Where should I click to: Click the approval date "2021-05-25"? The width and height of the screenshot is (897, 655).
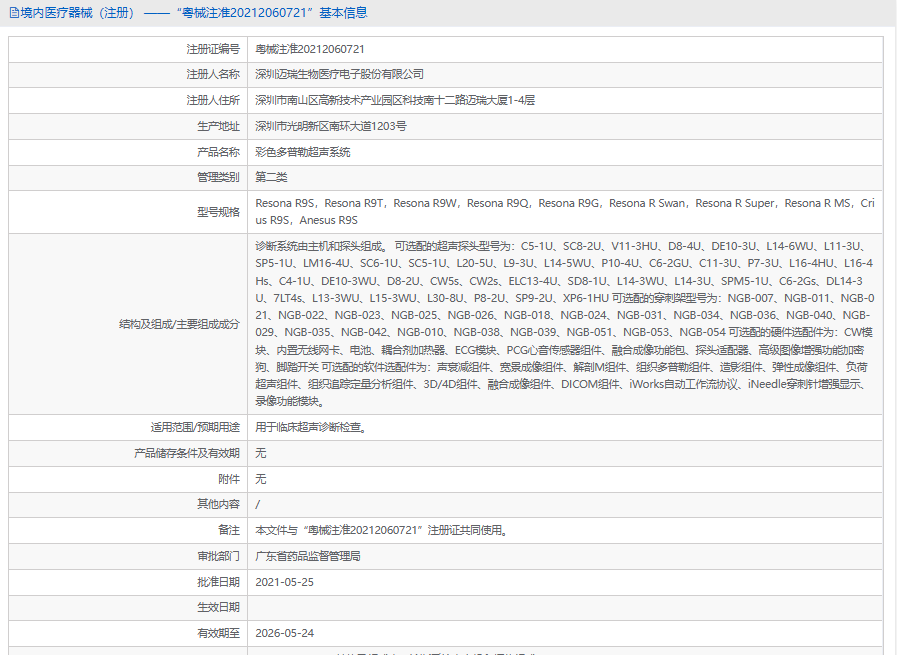click(284, 582)
